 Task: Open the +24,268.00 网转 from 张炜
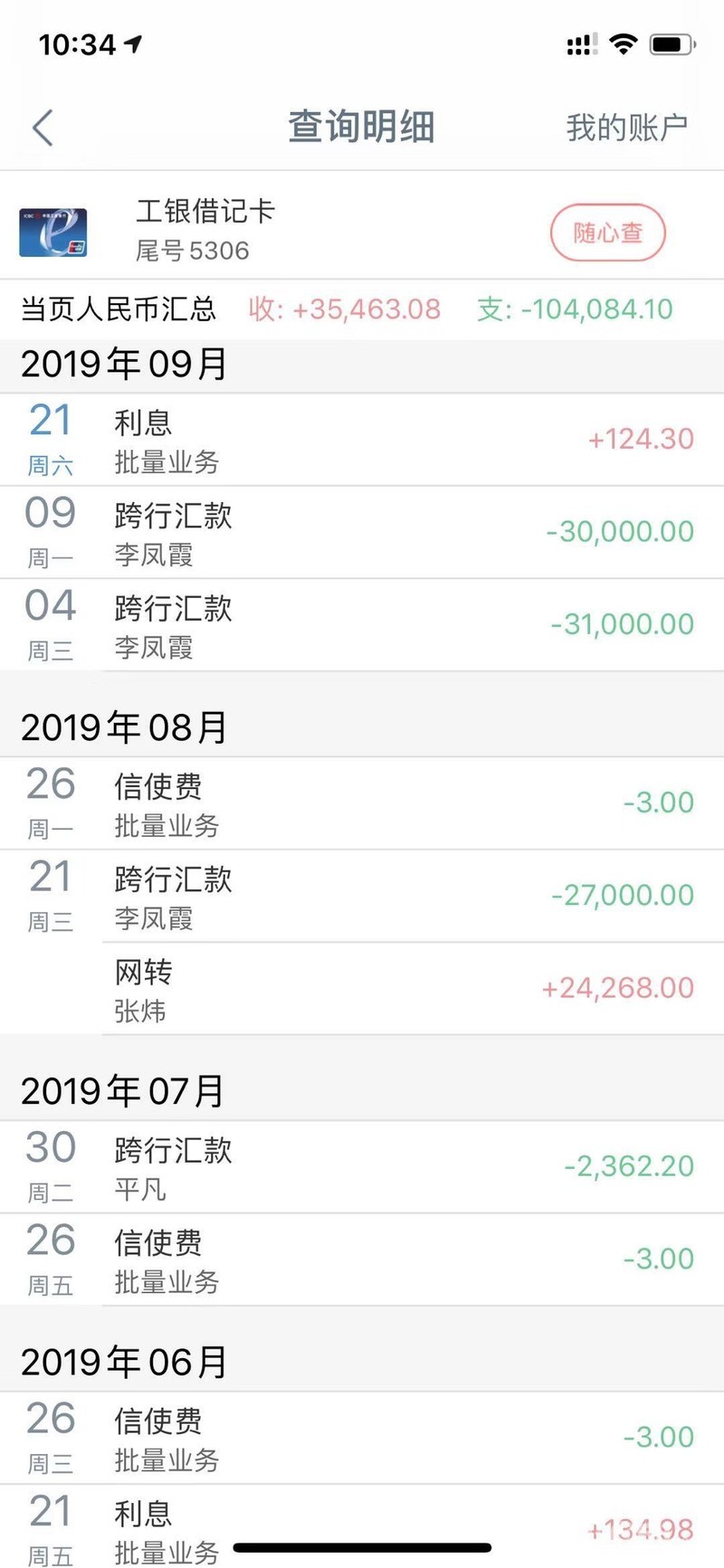(362, 989)
